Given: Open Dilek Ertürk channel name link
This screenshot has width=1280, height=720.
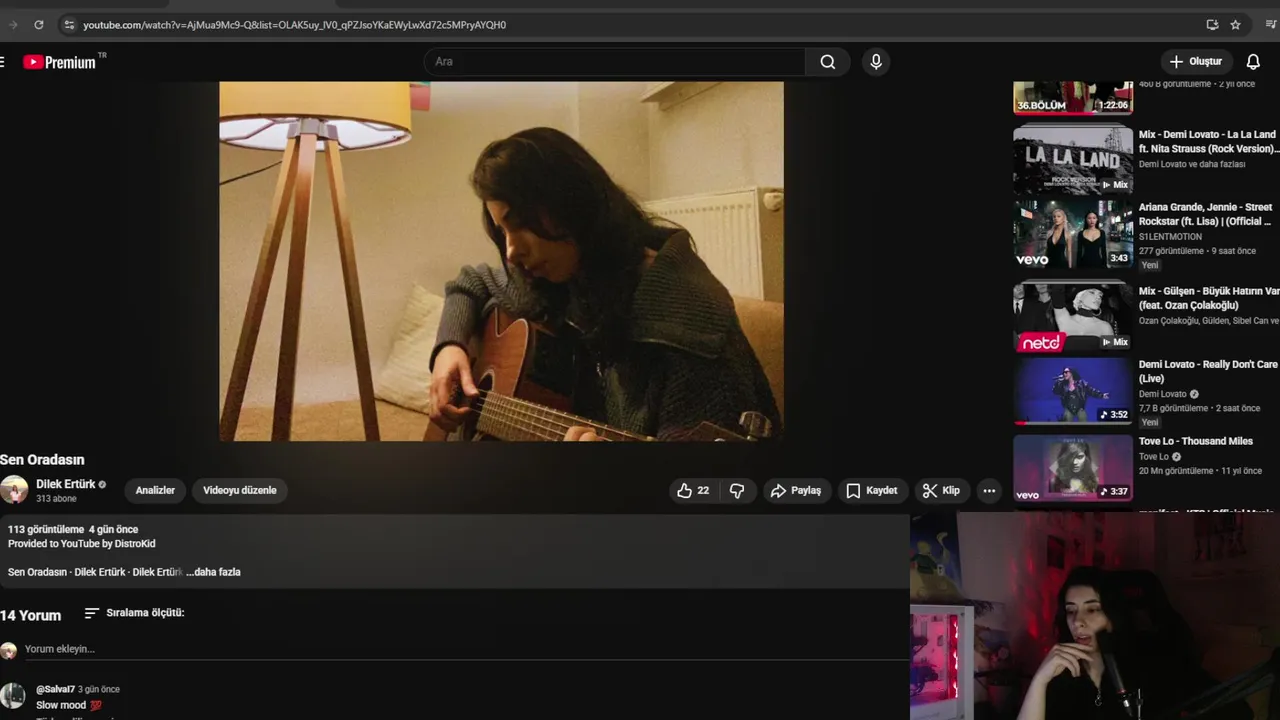Looking at the screenshot, I should [66, 484].
